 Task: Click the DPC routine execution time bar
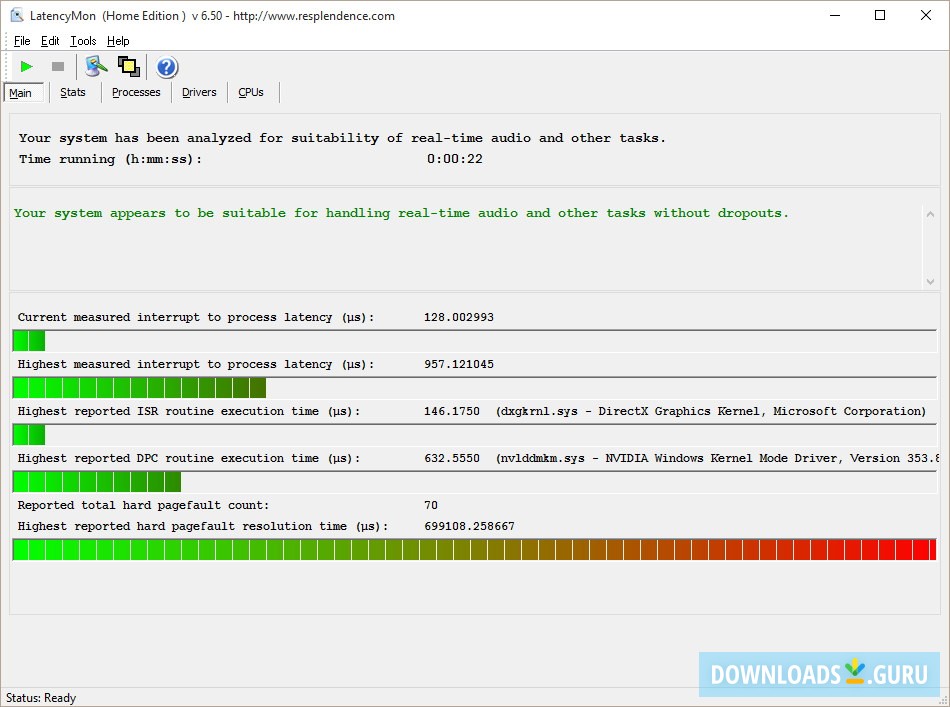(x=474, y=482)
